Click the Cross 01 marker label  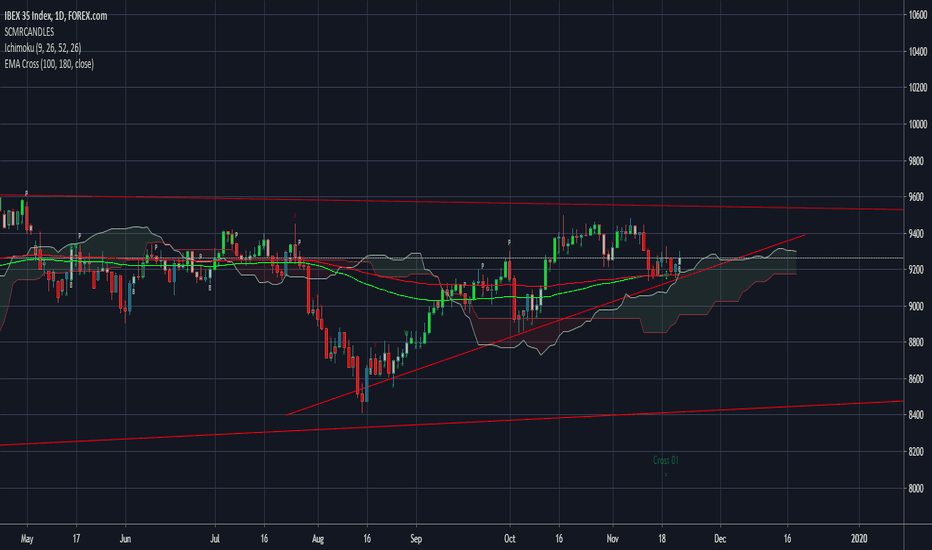pyautogui.click(x=666, y=460)
